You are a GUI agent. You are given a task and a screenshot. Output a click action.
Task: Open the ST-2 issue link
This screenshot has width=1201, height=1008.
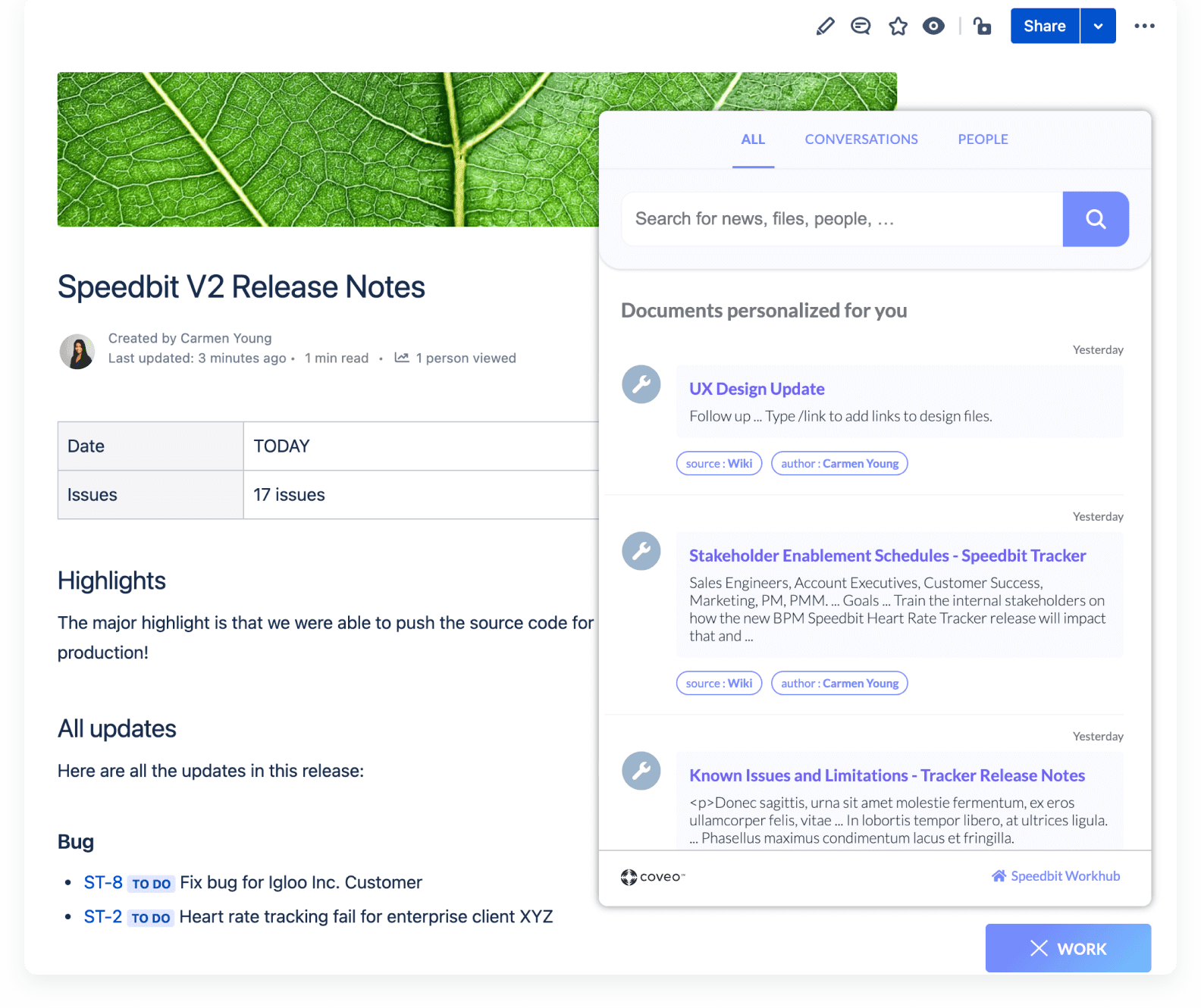click(x=103, y=917)
